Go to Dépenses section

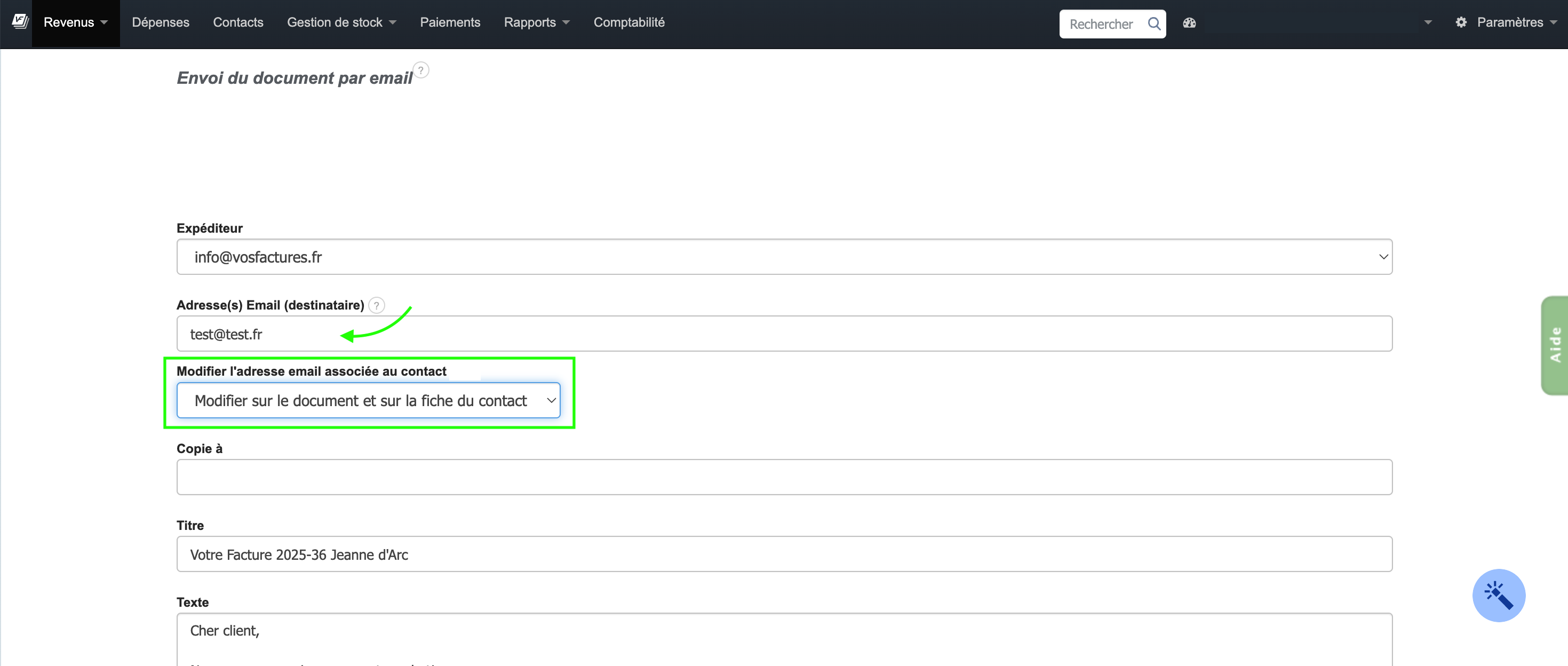click(x=161, y=22)
